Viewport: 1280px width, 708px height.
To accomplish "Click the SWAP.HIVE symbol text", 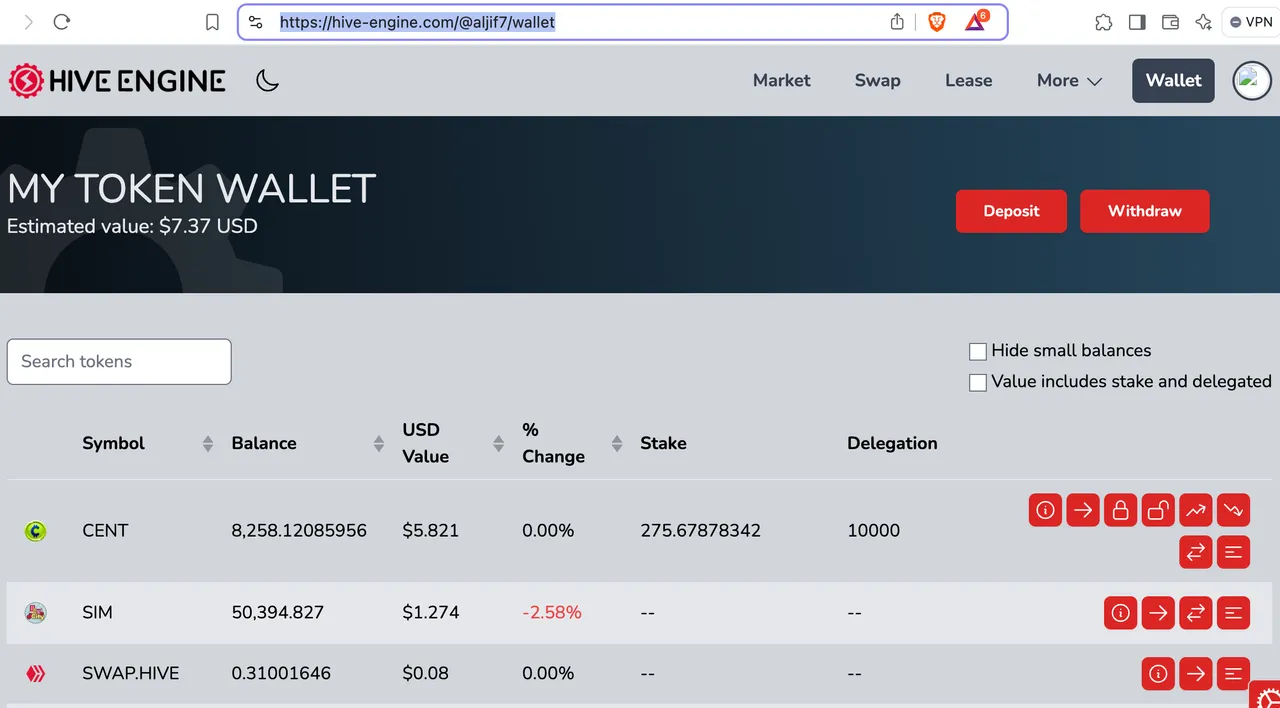I will pyautogui.click(x=131, y=674).
